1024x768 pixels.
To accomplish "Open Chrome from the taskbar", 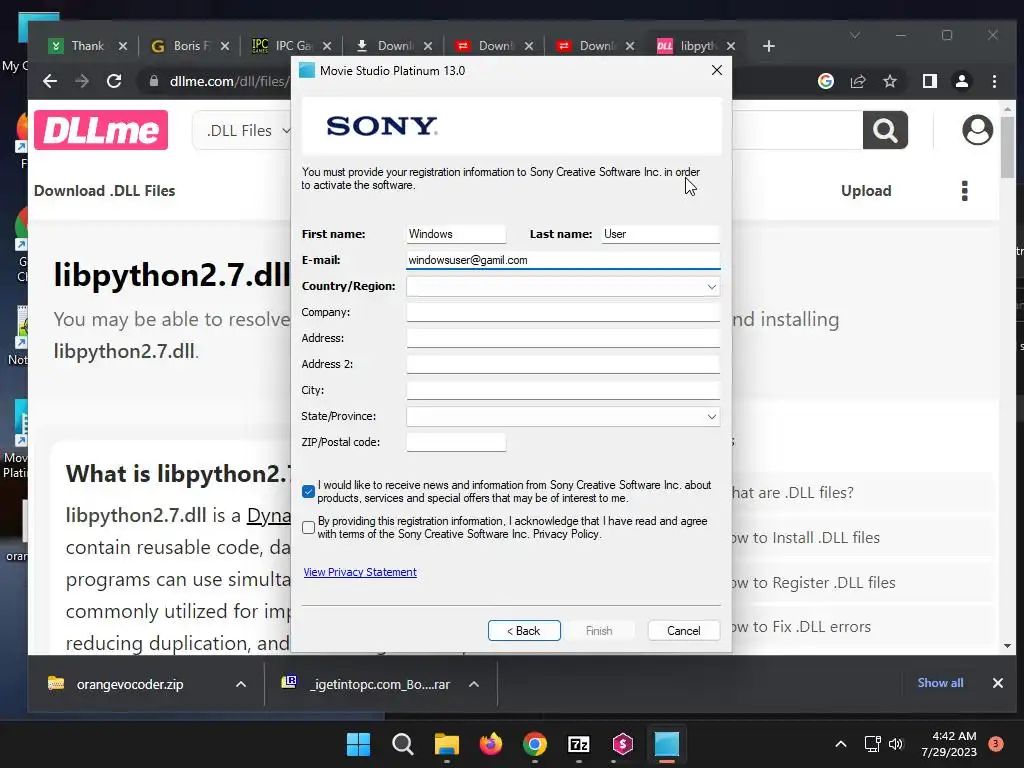I will [x=535, y=744].
